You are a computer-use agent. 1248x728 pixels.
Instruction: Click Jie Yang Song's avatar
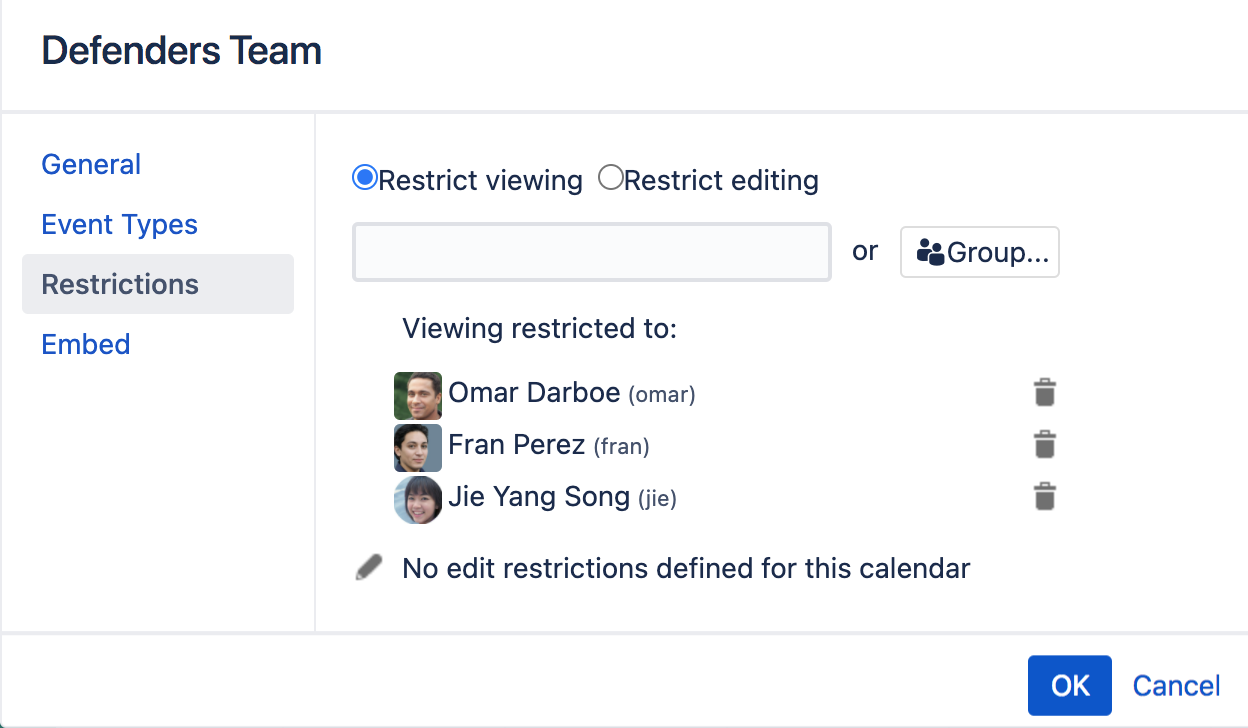[418, 500]
